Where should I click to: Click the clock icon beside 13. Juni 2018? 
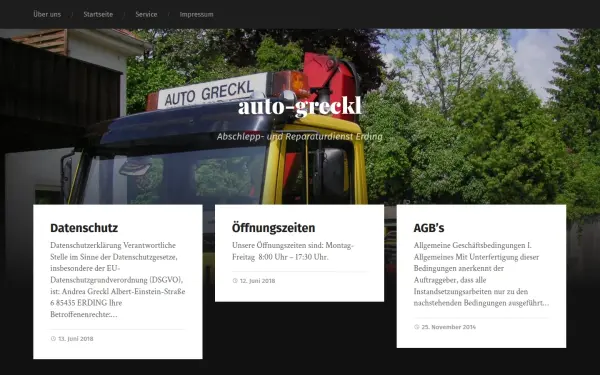point(53,339)
